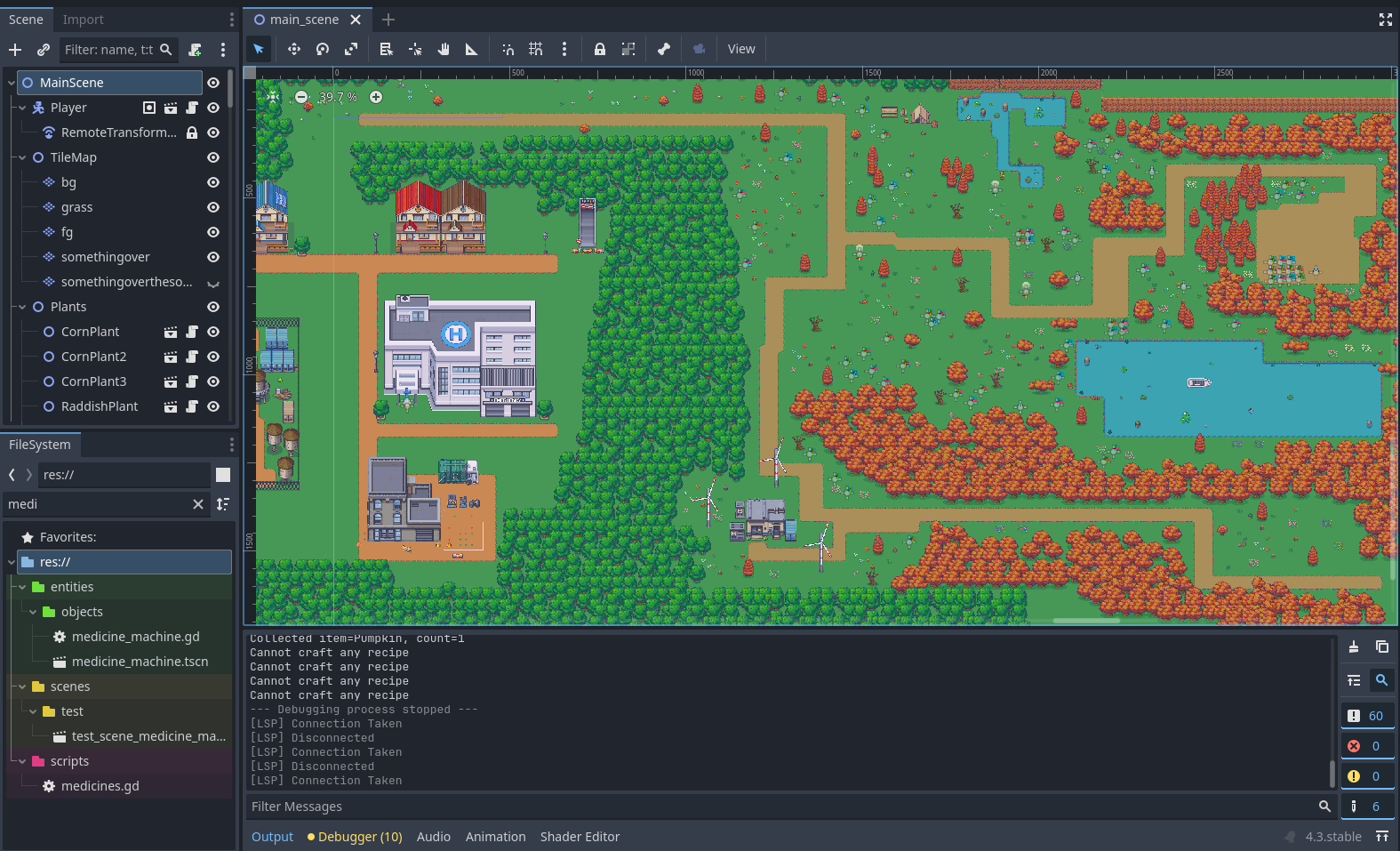Clear the Output log with broom icon
This screenshot has height=851, width=1400.
pyautogui.click(x=1354, y=646)
